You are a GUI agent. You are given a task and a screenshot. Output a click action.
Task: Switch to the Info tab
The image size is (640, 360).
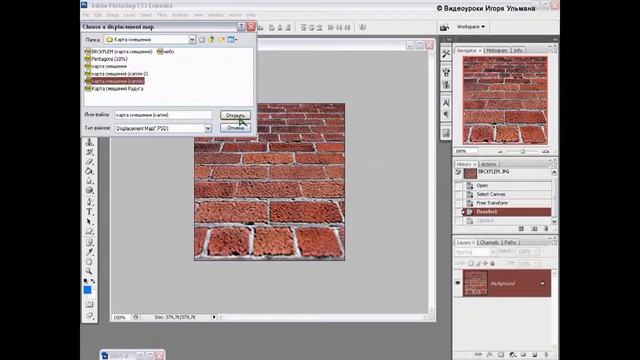click(518, 50)
